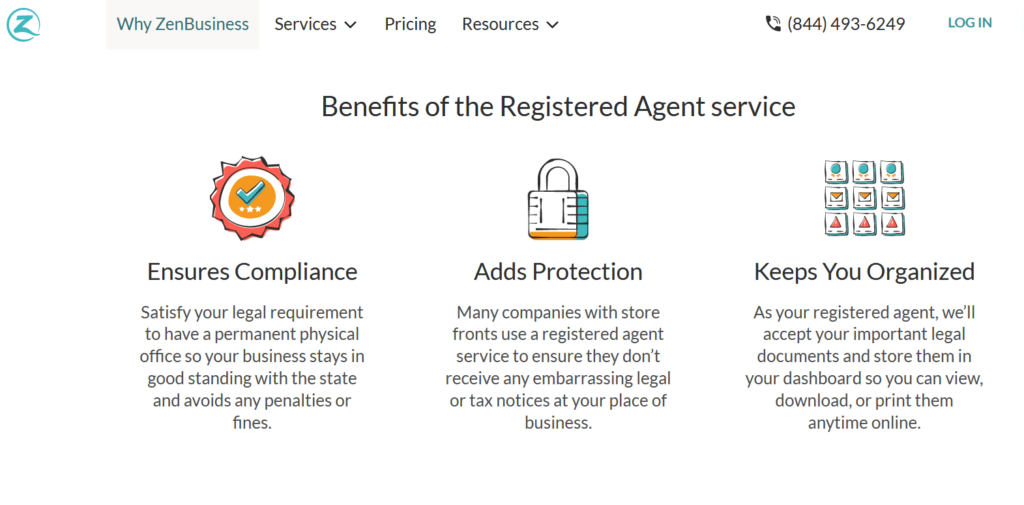Screen dimensions: 1024x505
Task: Click the LOG IN link
Action: pyautogui.click(x=970, y=23)
